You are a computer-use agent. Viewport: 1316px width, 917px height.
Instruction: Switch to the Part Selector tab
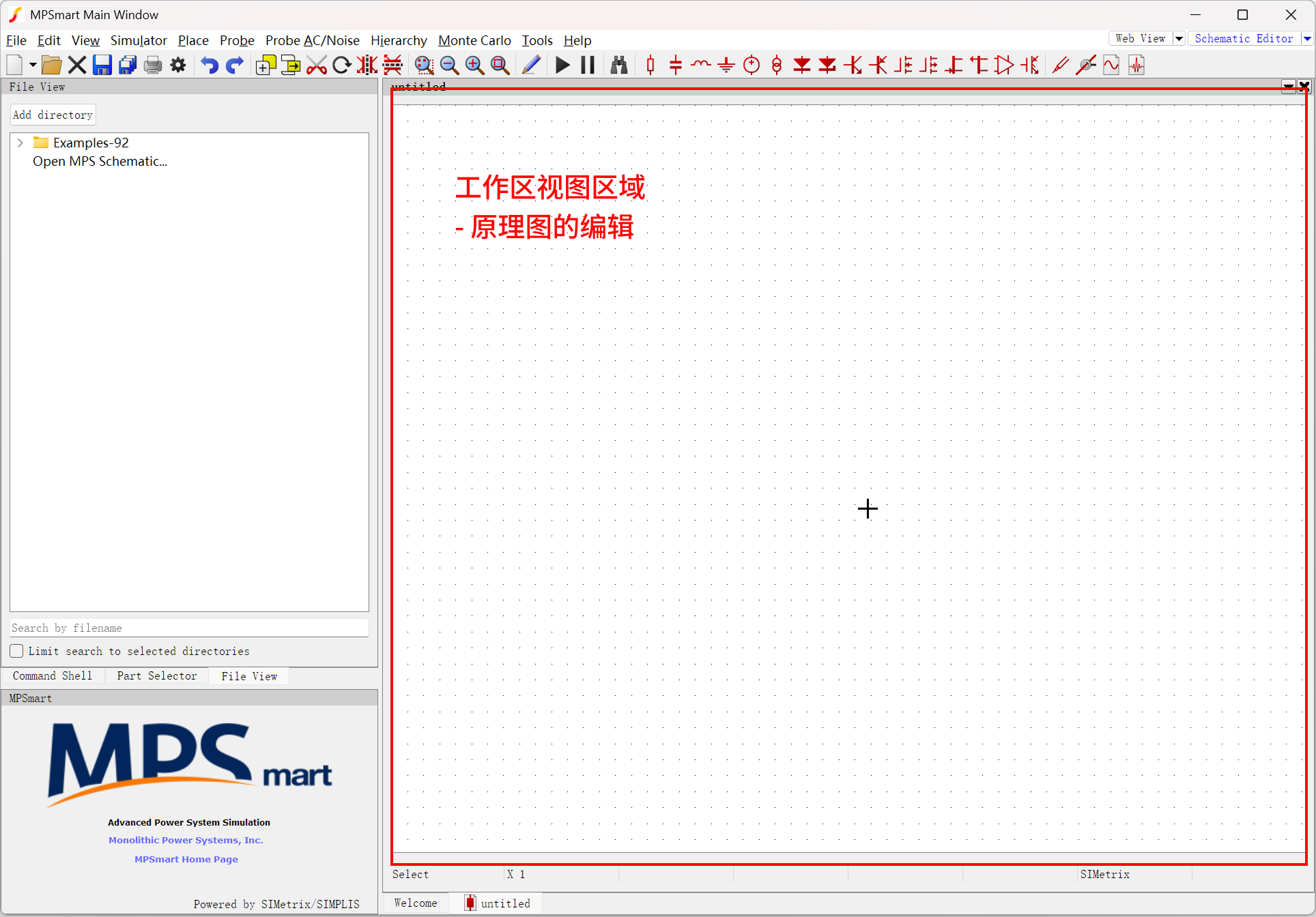click(x=156, y=675)
